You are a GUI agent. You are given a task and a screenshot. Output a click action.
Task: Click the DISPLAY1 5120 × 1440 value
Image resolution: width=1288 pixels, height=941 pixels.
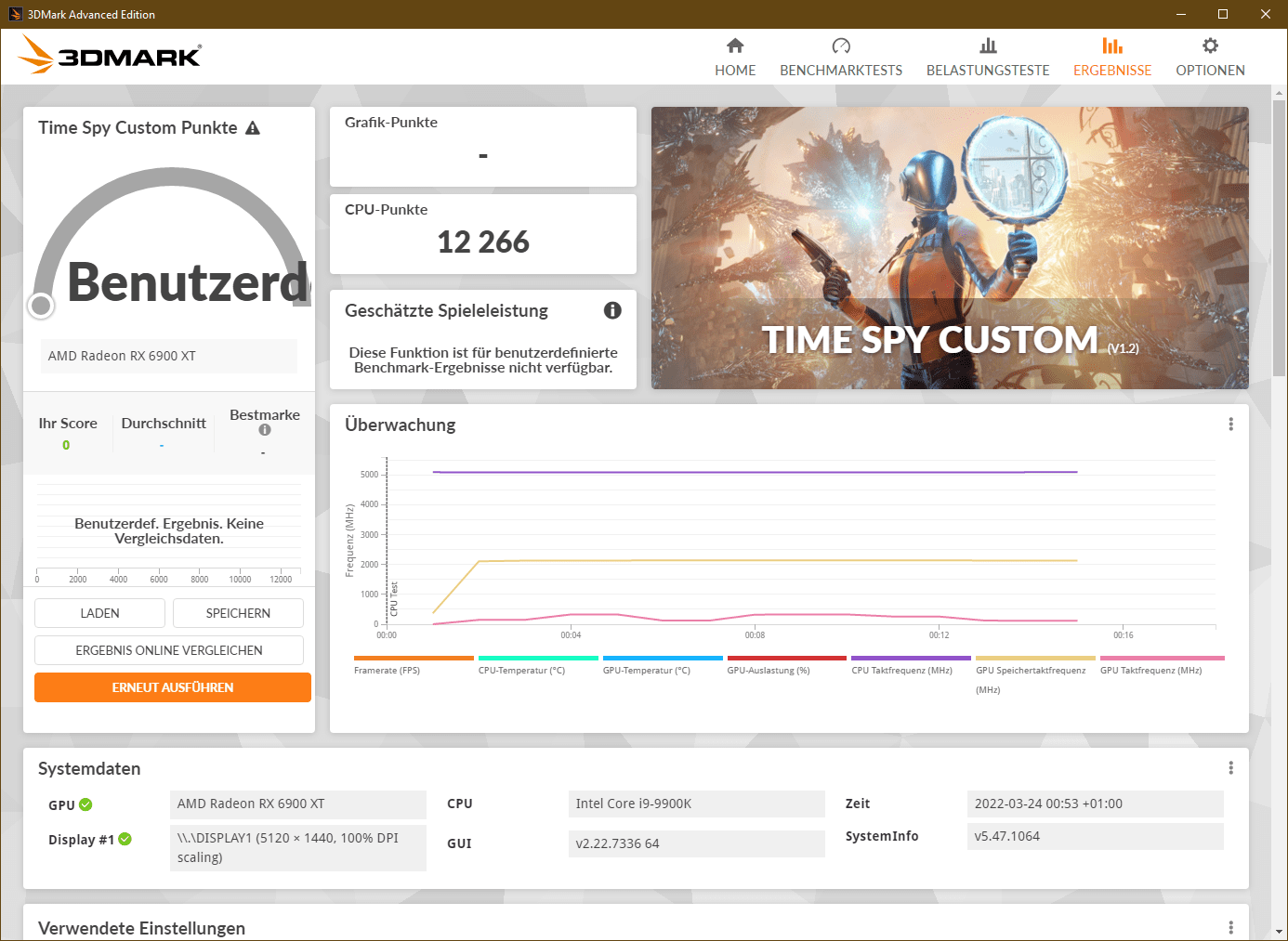[x=298, y=847]
